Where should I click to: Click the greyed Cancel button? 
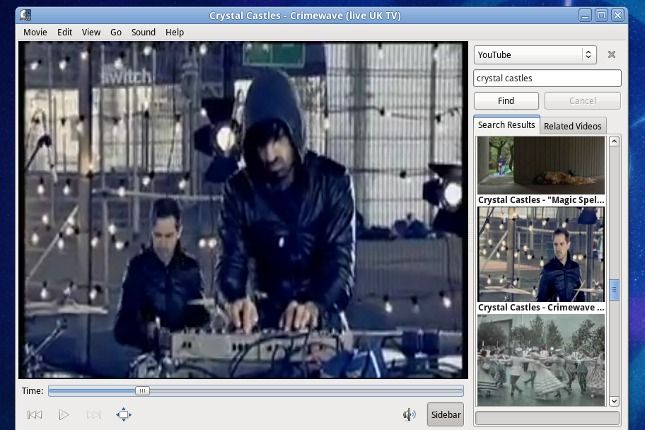point(582,101)
